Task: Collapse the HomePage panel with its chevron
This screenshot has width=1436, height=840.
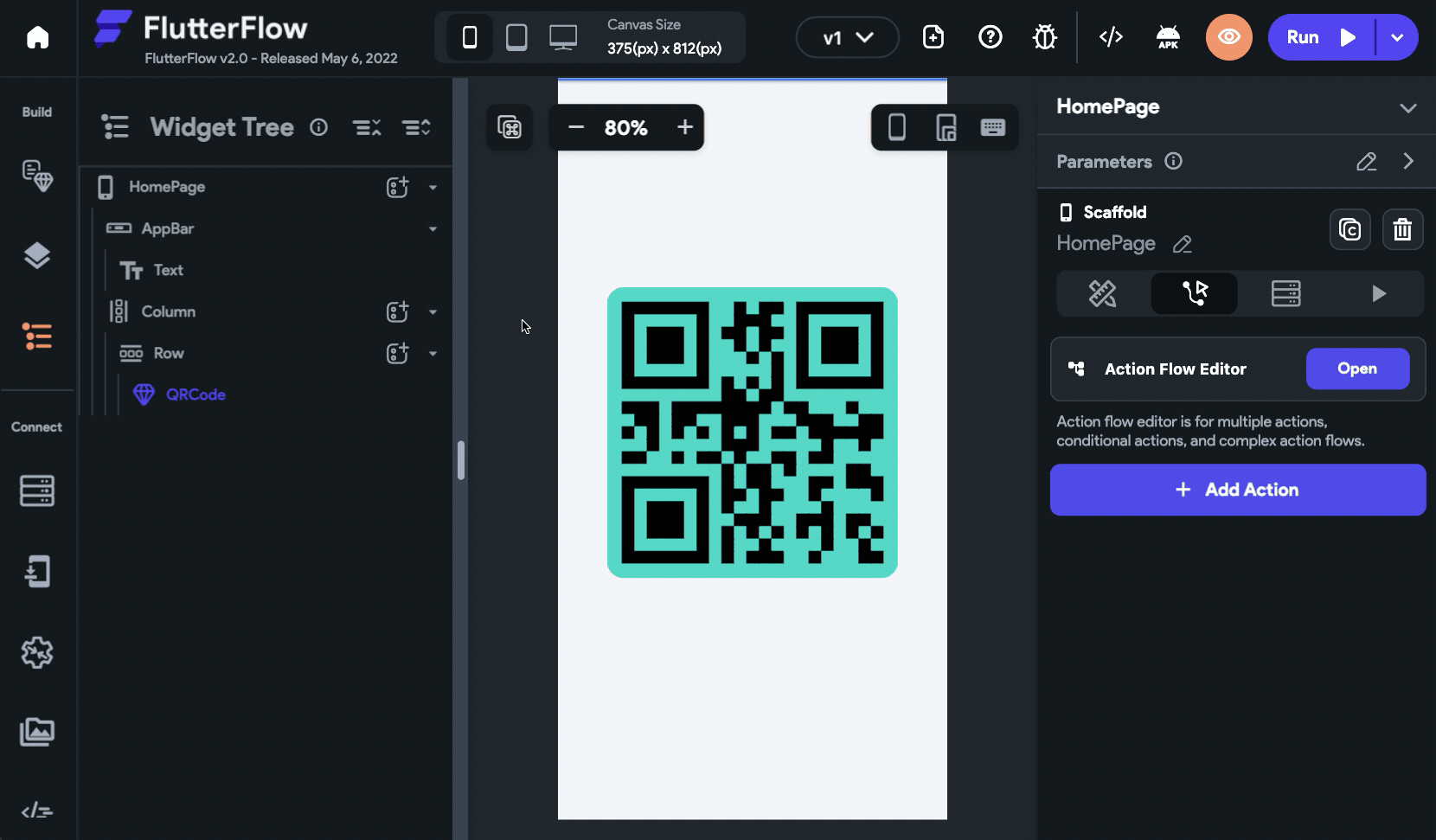Action: coord(1409,107)
